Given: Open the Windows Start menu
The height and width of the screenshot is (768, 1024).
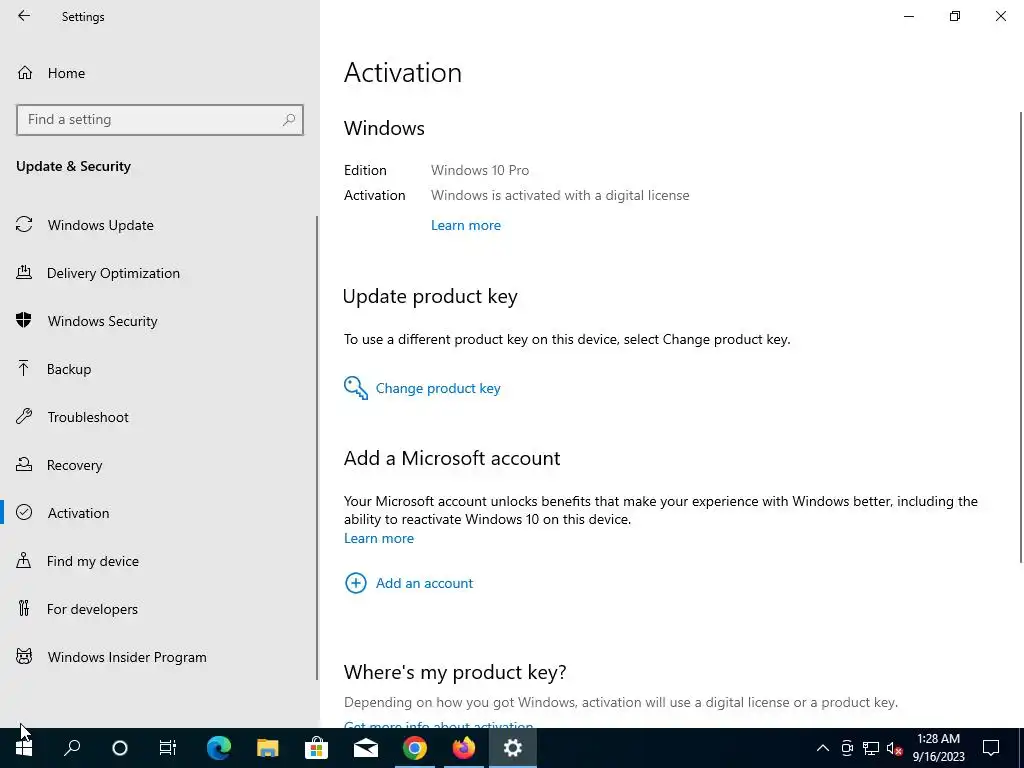Looking at the screenshot, I should (24, 748).
